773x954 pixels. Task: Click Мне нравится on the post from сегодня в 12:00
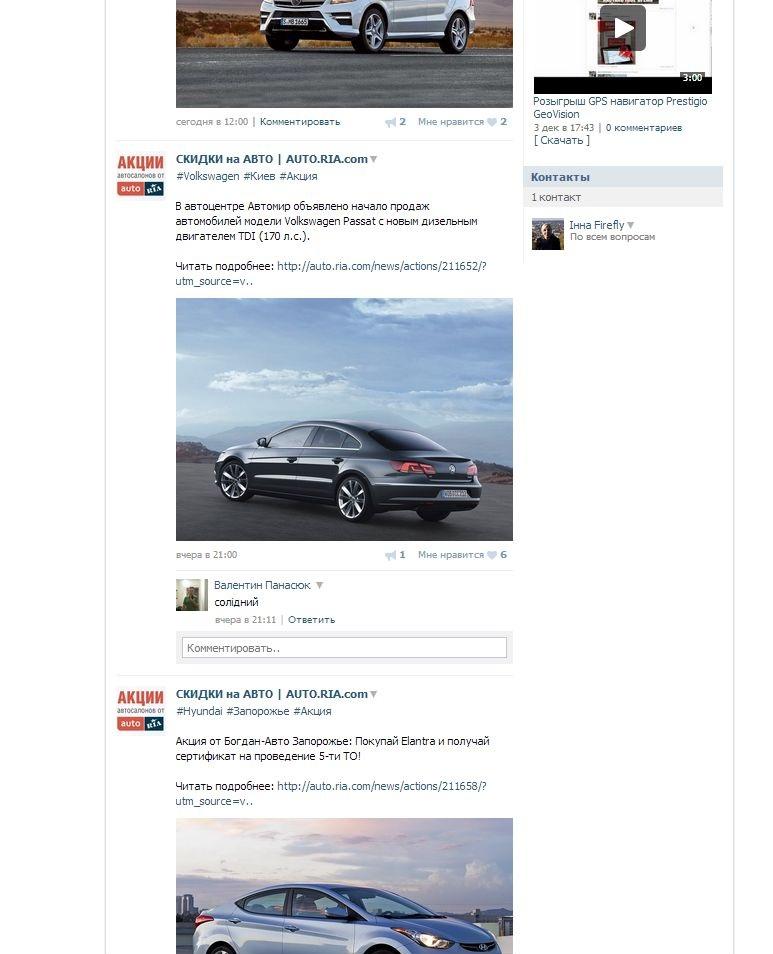451,122
